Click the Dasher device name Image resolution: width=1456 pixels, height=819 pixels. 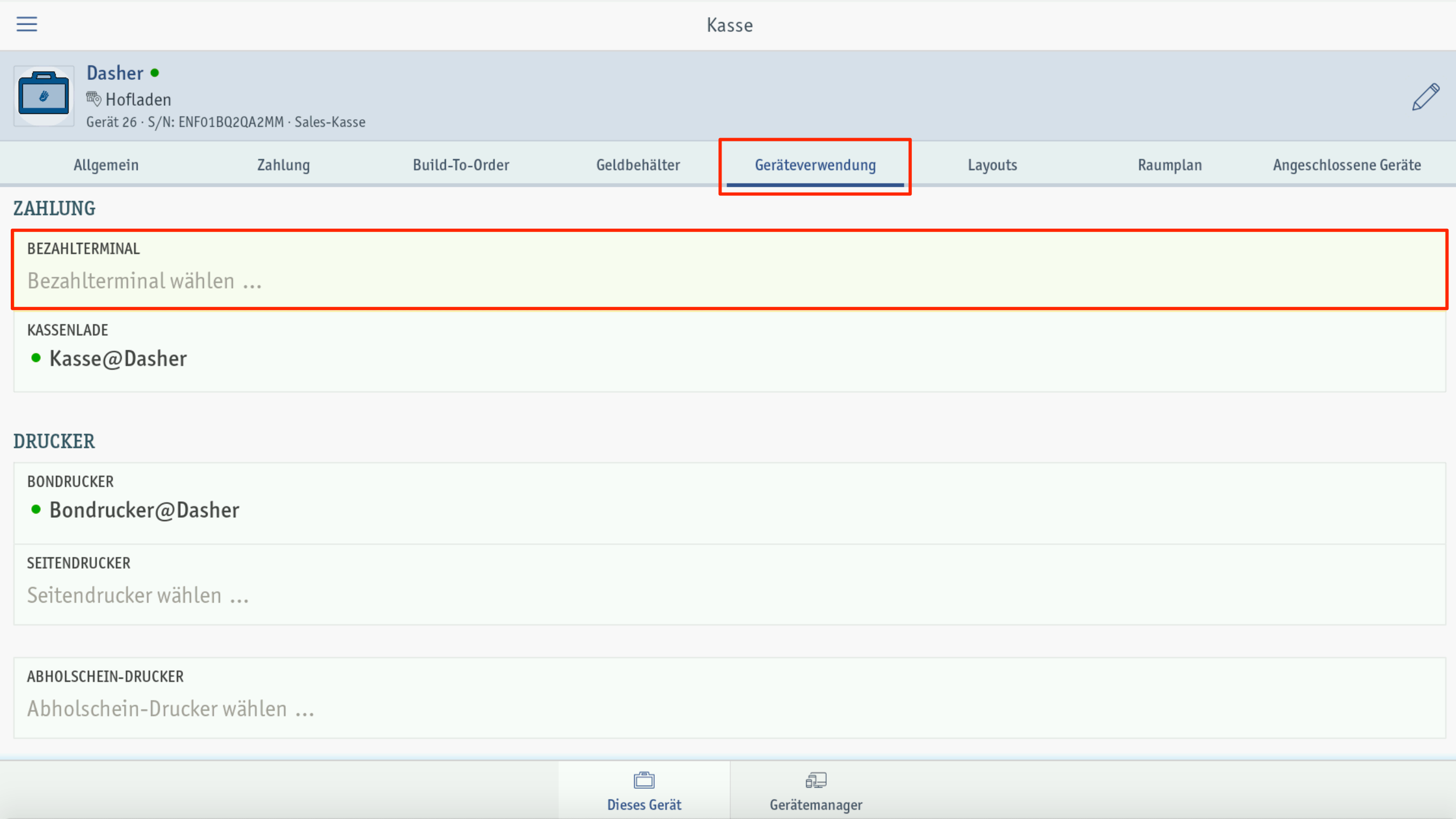[x=115, y=73]
